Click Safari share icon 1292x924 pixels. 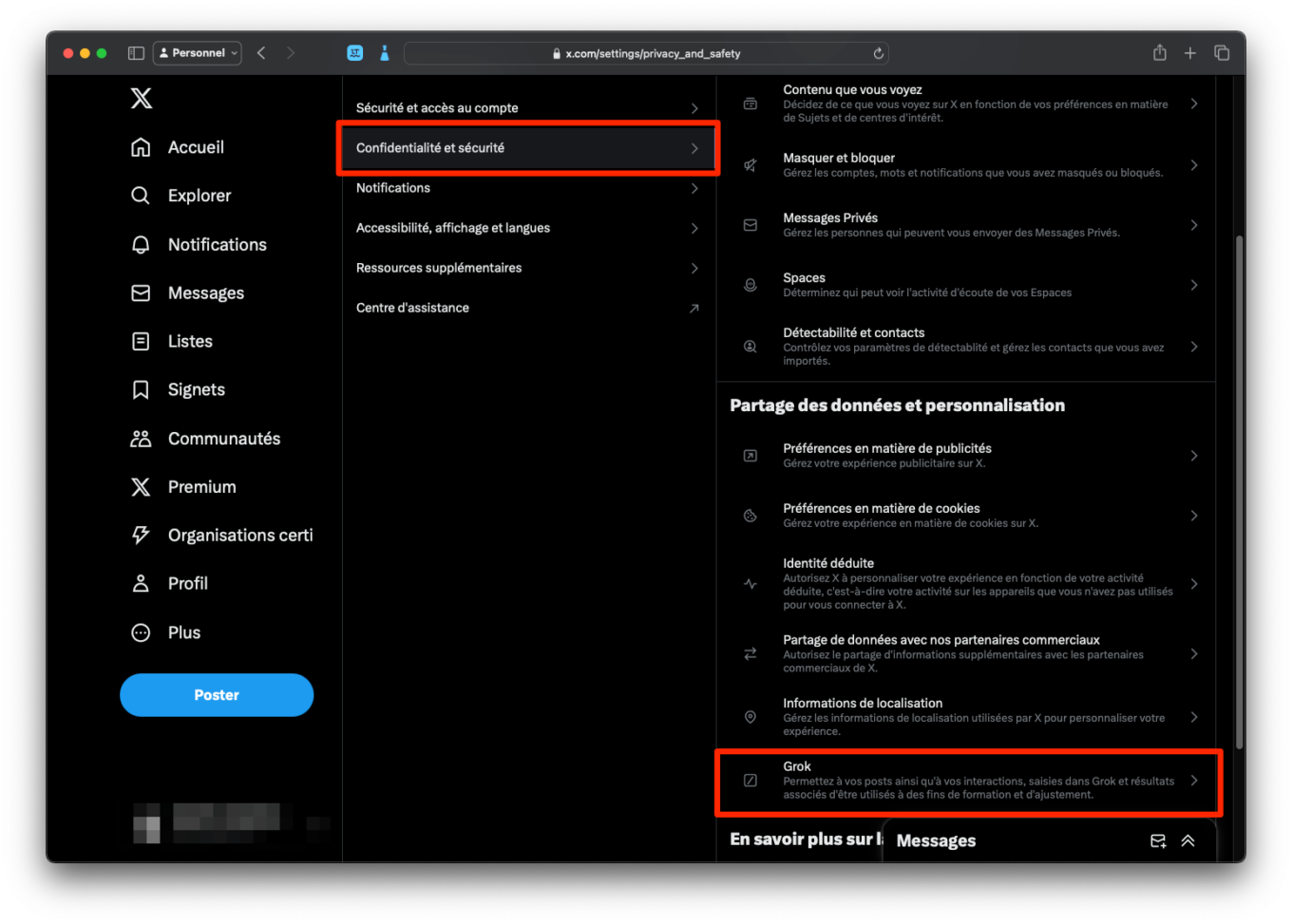1160,52
